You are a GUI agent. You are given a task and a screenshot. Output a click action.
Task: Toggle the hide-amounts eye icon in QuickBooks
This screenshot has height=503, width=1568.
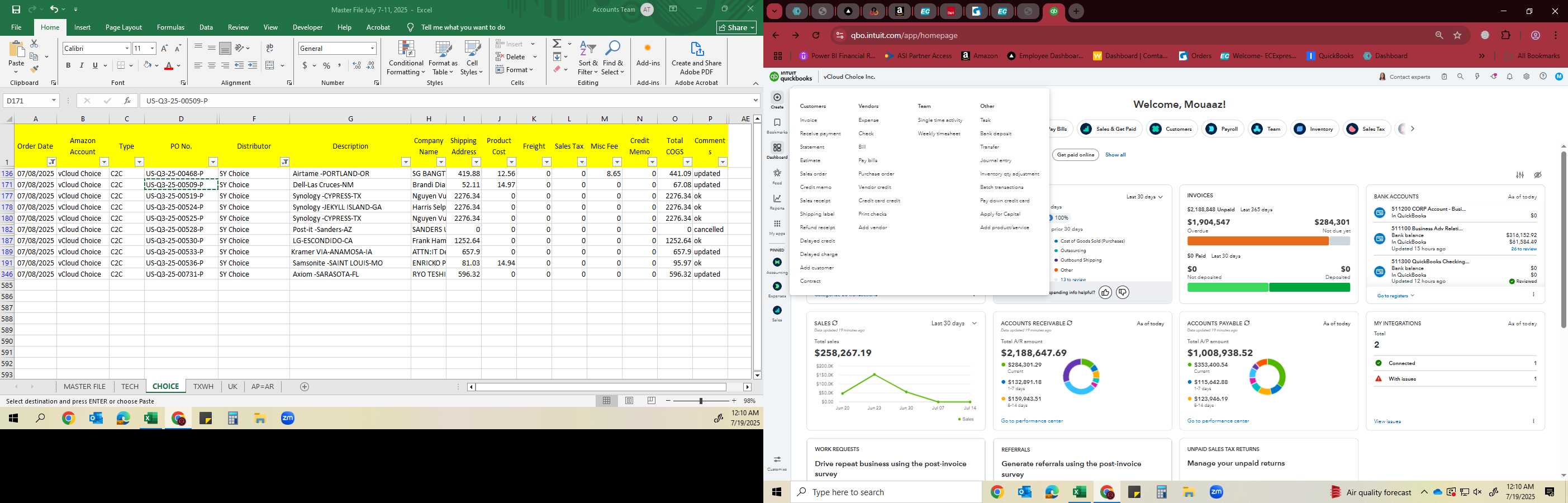pos(1538,175)
